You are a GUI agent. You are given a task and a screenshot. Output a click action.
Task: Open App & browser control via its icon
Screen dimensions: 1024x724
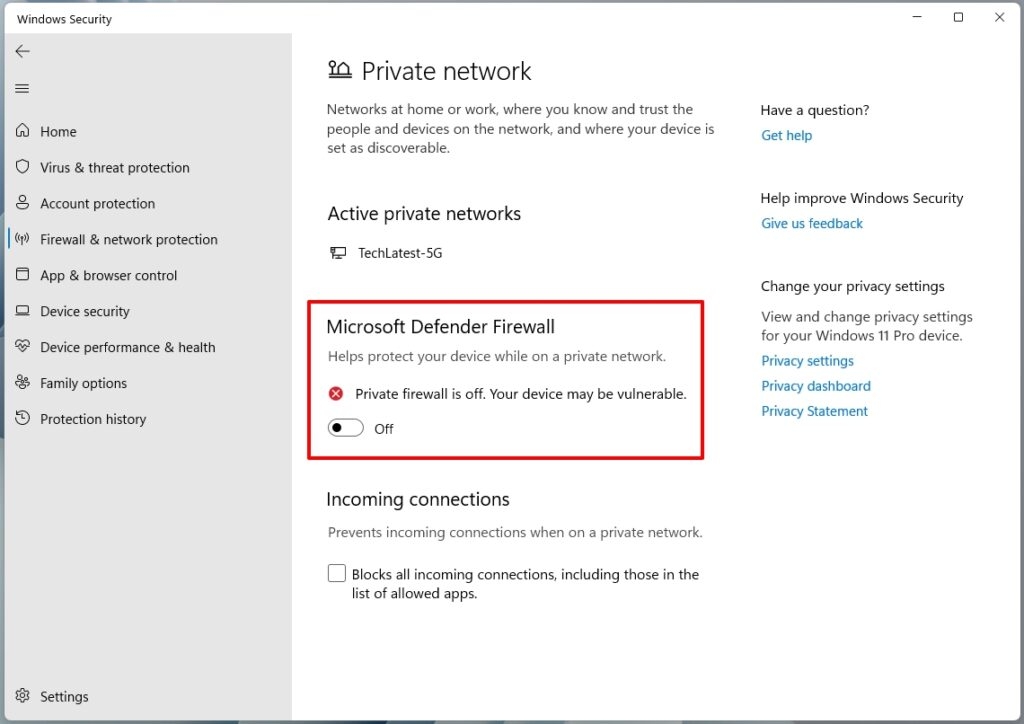22,275
